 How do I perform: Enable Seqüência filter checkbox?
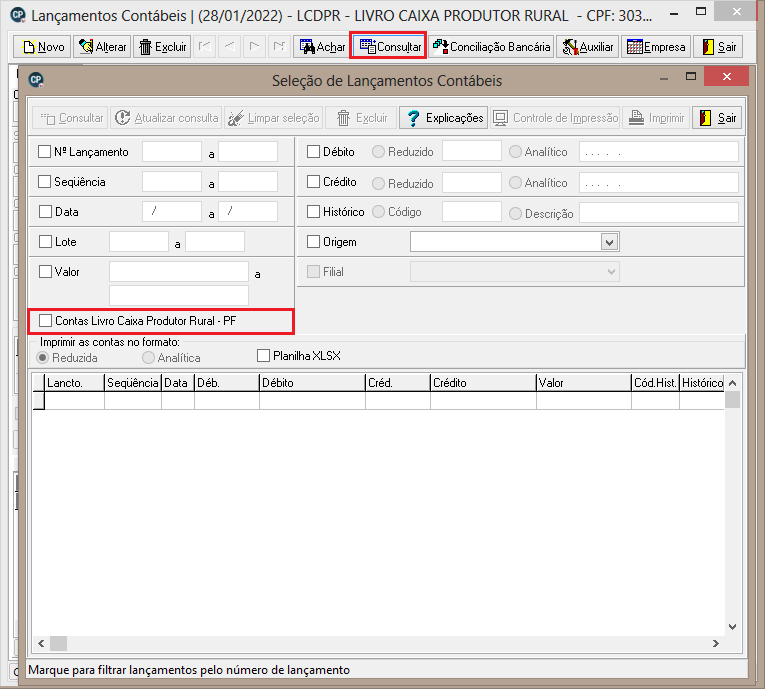(x=44, y=182)
